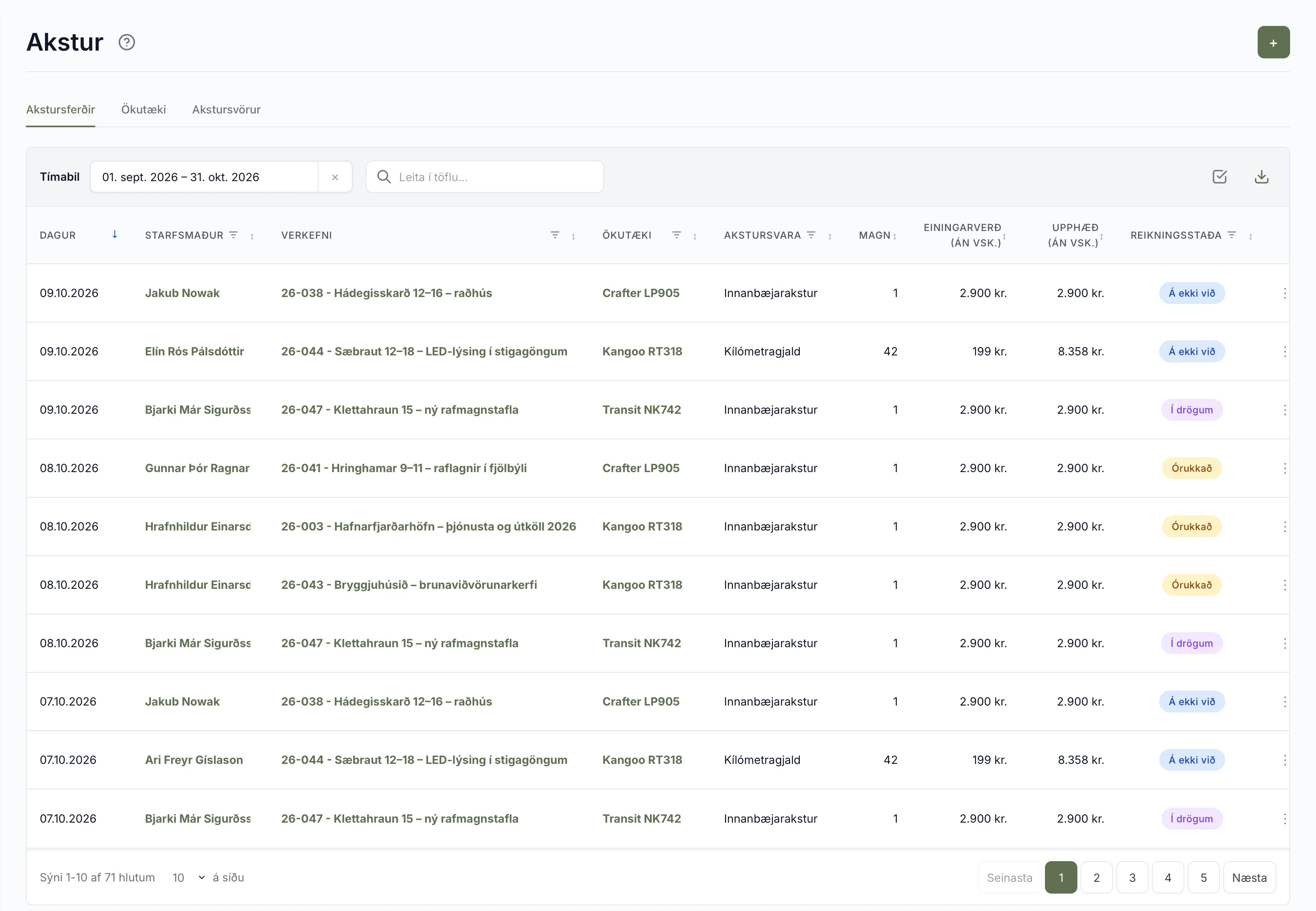Image resolution: width=1316 pixels, height=911 pixels.
Task: Open the help icon next to Akstur
Action: pos(127,42)
